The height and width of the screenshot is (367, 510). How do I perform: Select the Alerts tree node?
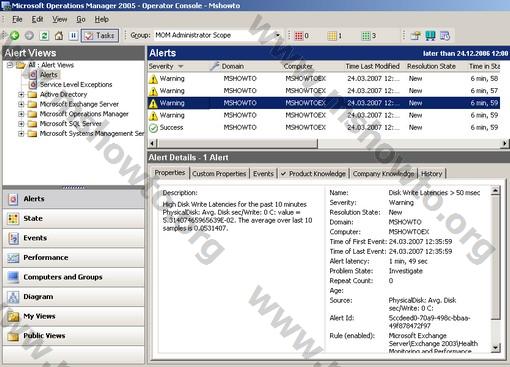[x=49, y=75]
